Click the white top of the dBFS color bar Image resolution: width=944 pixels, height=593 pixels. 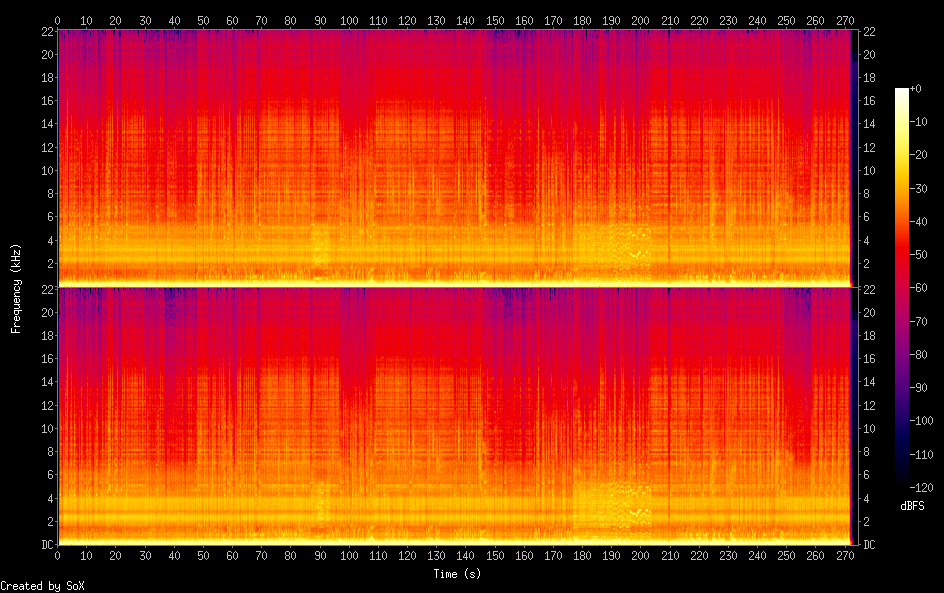pyautogui.click(x=902, y=92)
